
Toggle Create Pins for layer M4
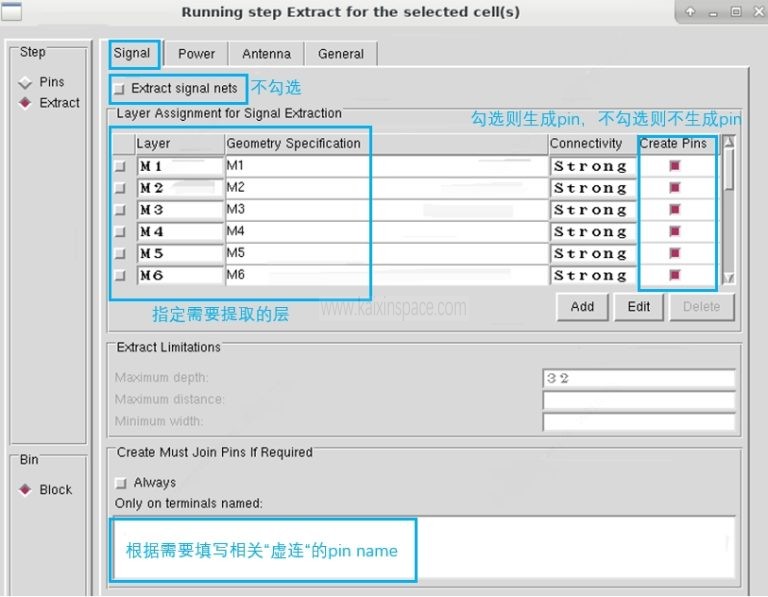(675, 232)
